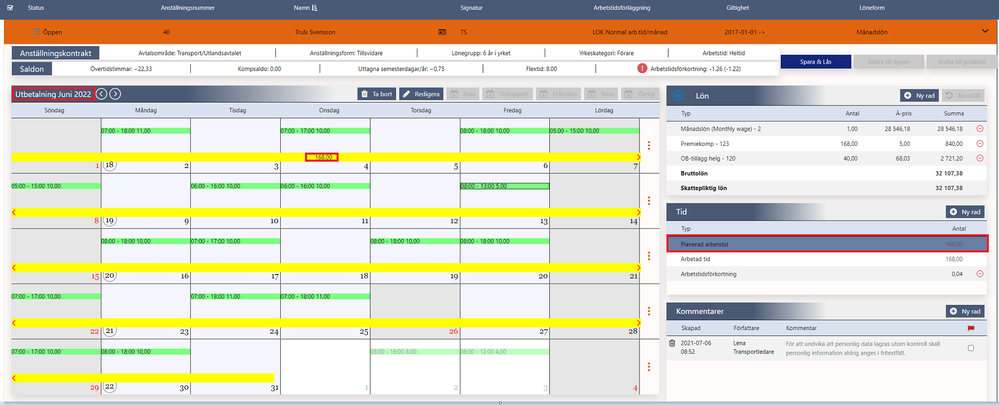Viewport: 999px width, 405px height.
Task: Go to the previous payment month arrow
Action: (x=102, y=94)
